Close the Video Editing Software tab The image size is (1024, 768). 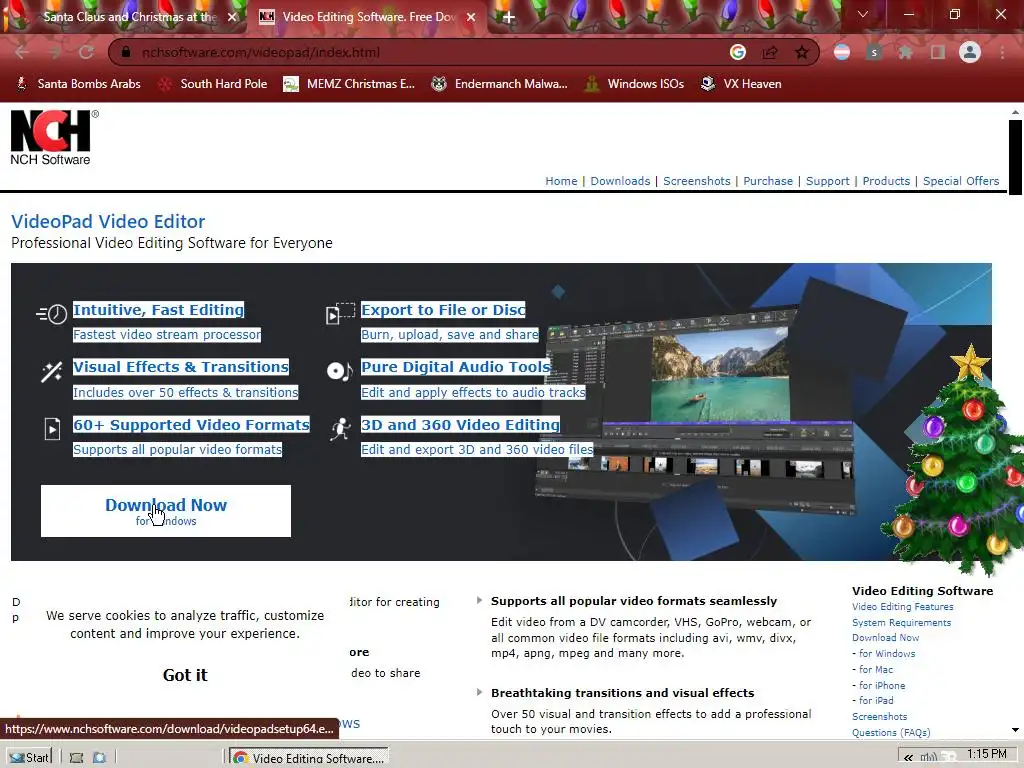(471, 17)
